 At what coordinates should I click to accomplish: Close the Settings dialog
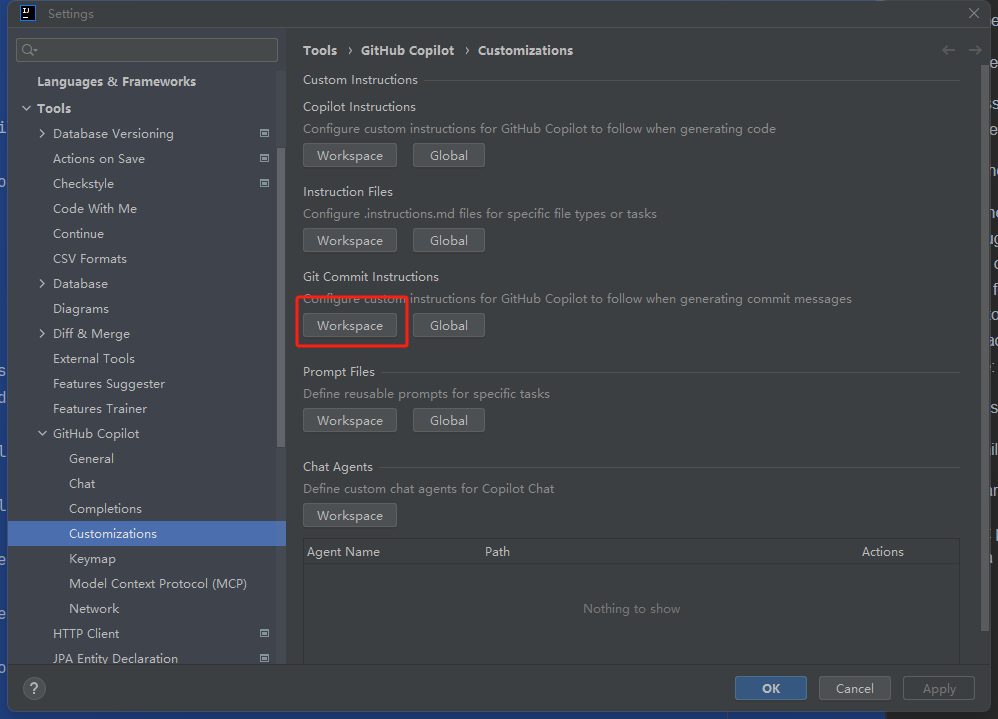(974, 13)
